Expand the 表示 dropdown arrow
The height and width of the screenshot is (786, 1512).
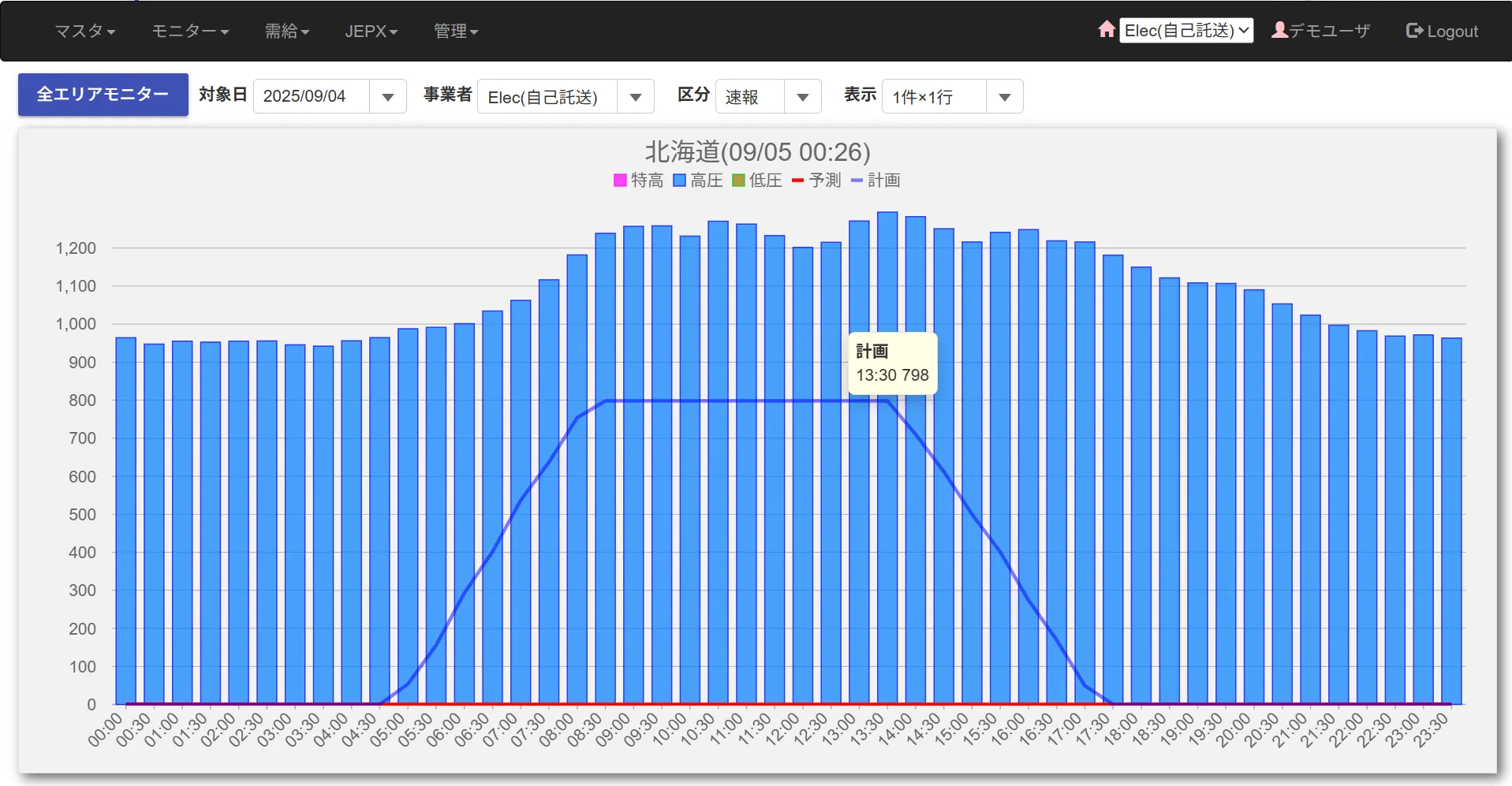point(1005,97)
